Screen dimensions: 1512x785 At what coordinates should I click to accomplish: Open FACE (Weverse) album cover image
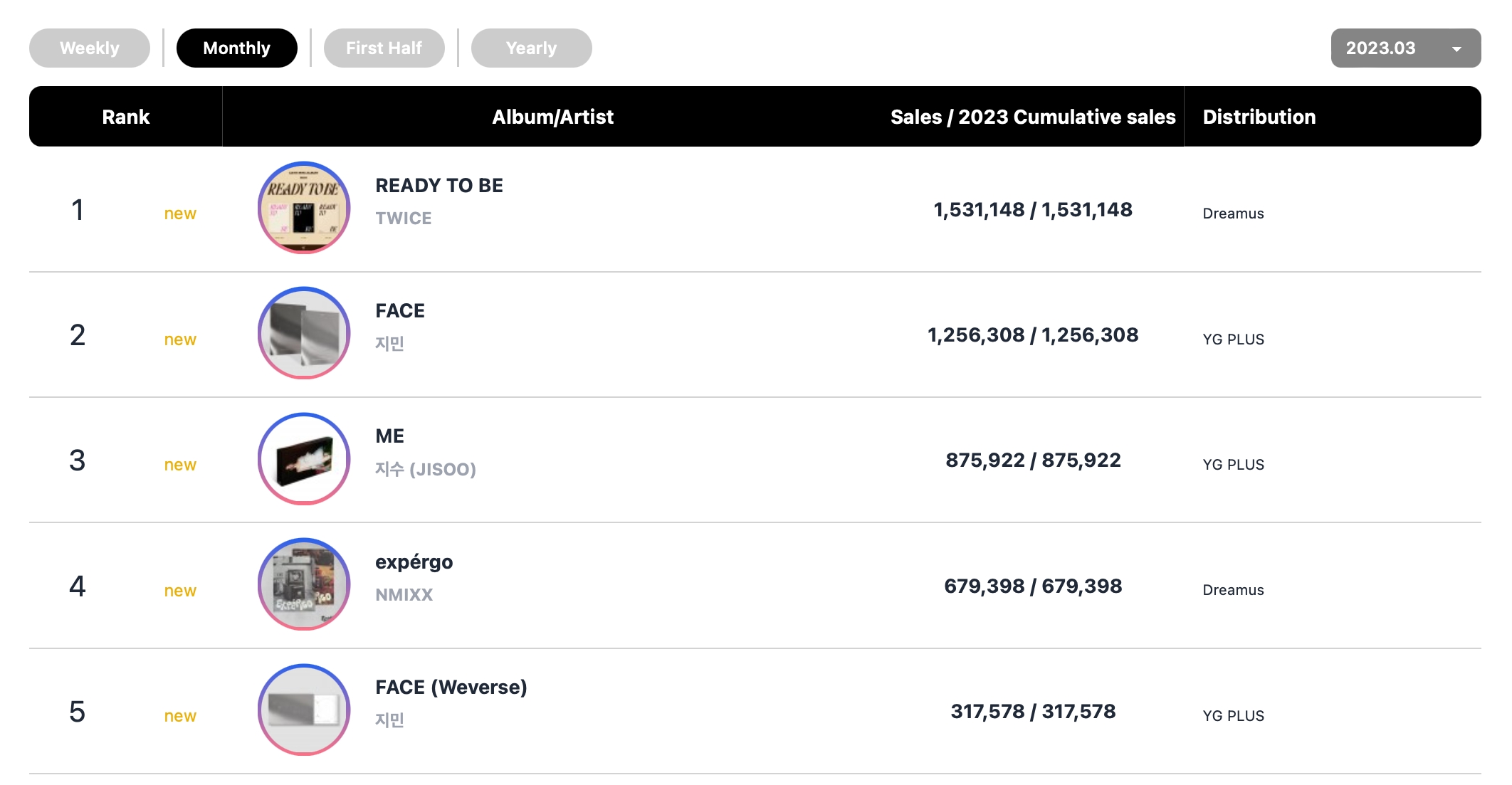[304, 710]
